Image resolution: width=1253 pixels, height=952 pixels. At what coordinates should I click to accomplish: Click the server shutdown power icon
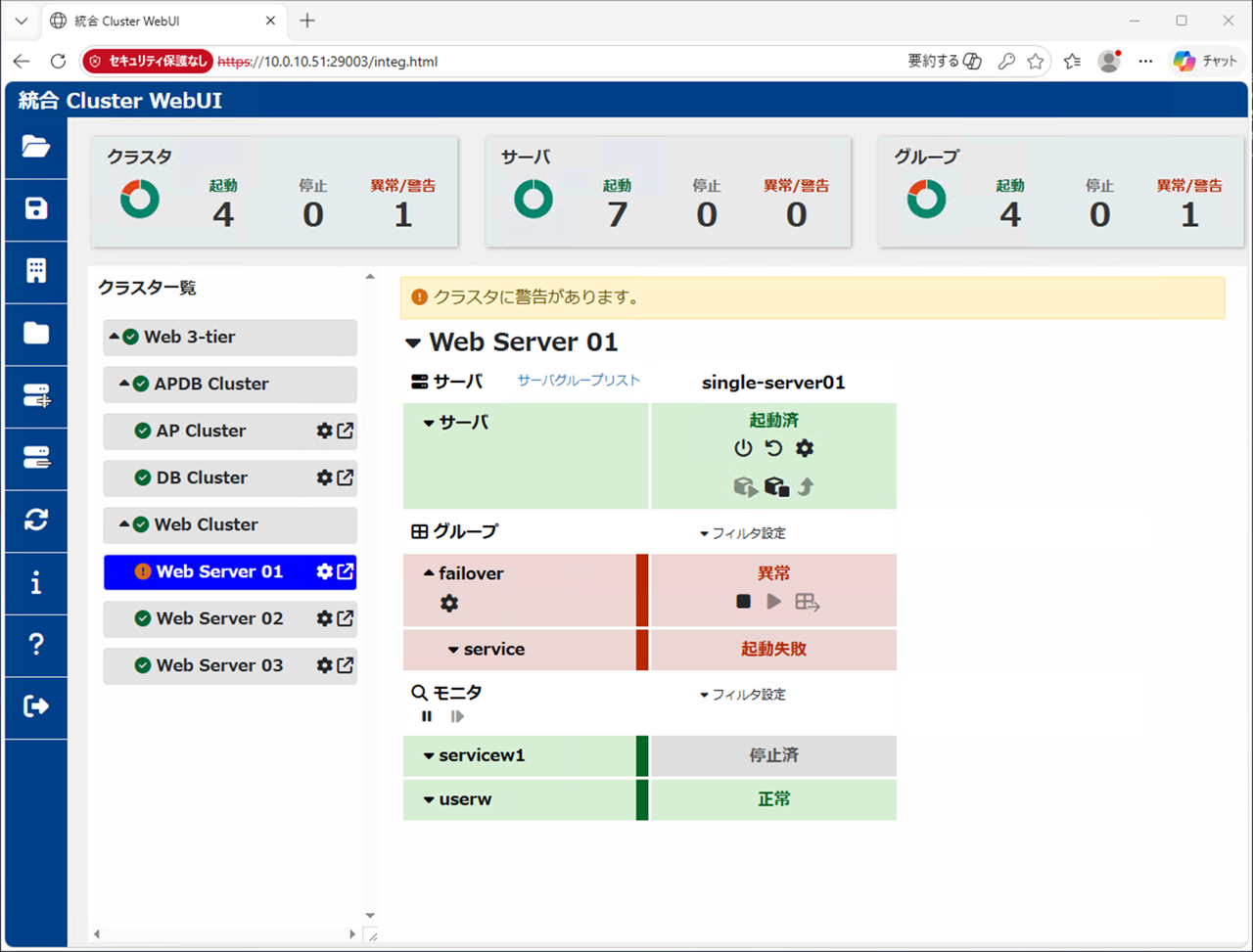coord(743,448)
